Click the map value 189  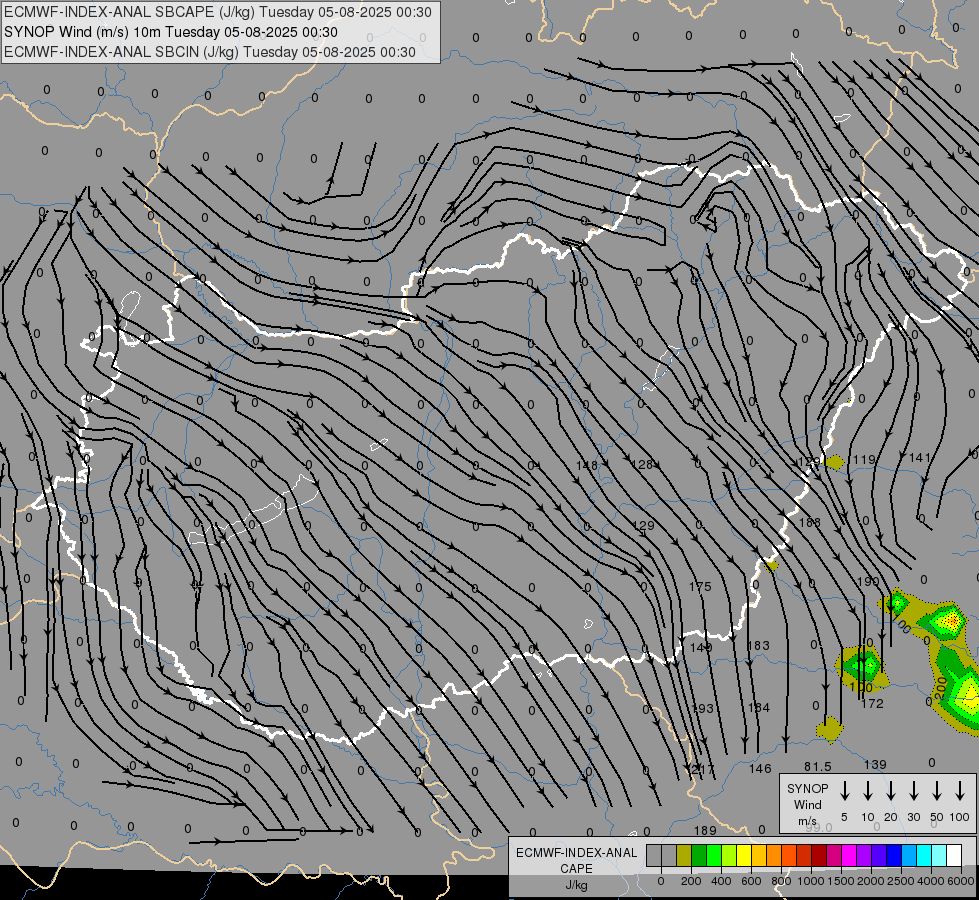click(705, 831)
